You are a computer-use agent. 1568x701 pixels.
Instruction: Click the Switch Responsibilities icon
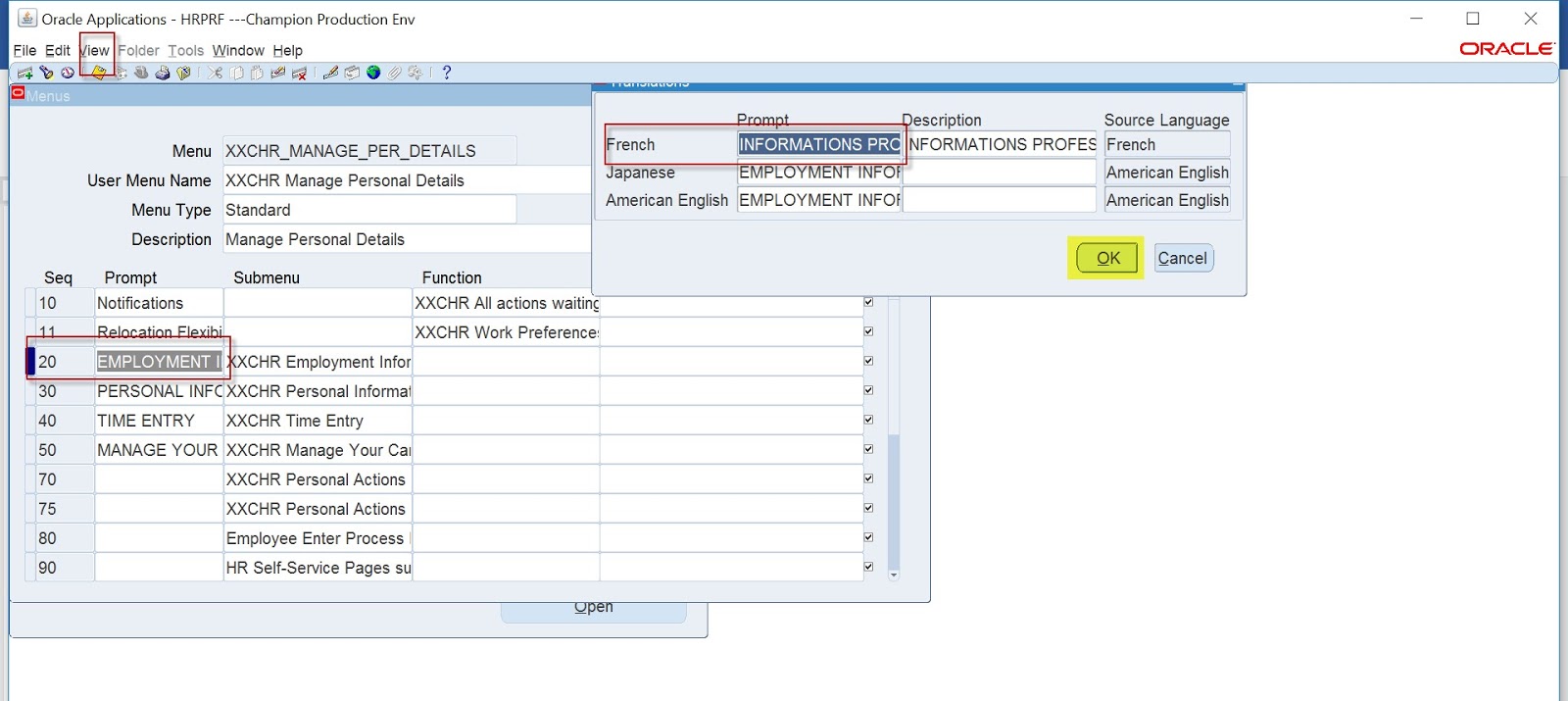(141, 73)
